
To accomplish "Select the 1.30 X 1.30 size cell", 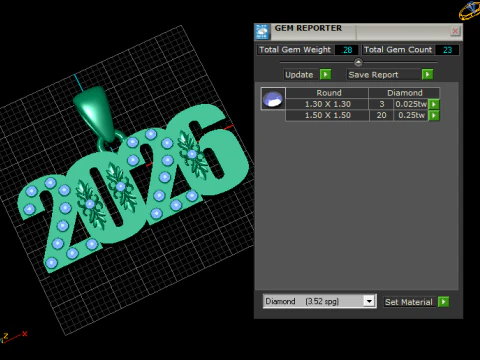I will tap(327, 104).
